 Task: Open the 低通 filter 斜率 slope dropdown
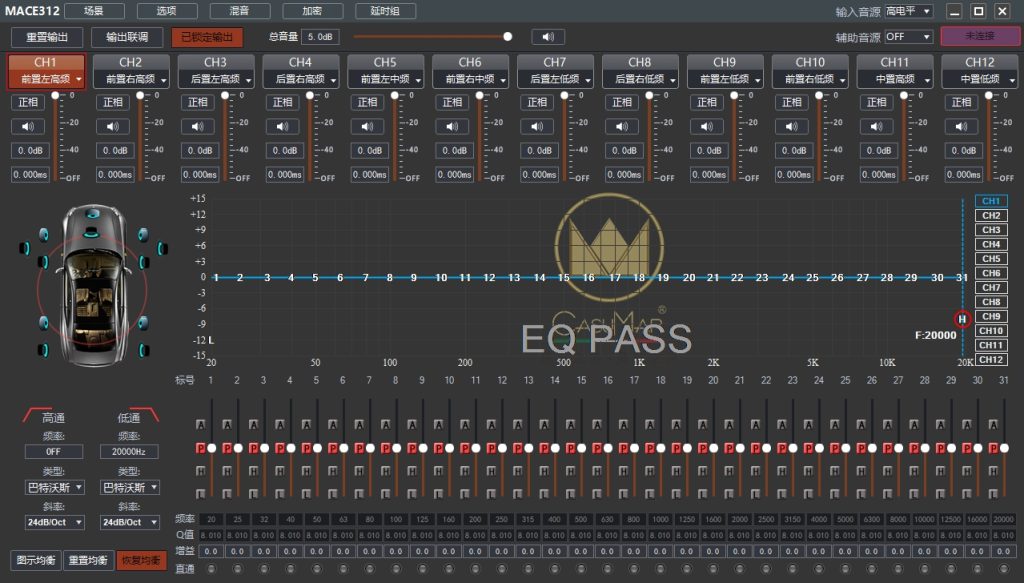130,522
